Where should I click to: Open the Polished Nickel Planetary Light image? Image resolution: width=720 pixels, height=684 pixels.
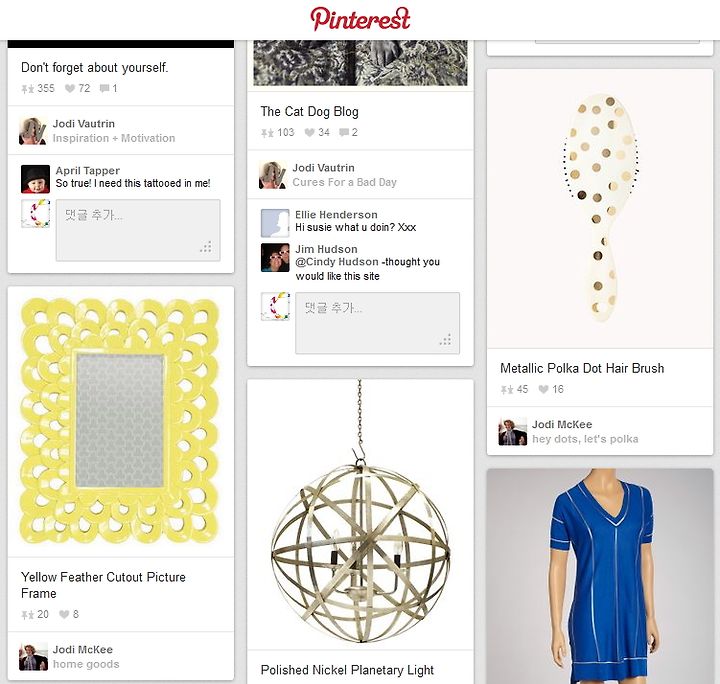[360, 514]
